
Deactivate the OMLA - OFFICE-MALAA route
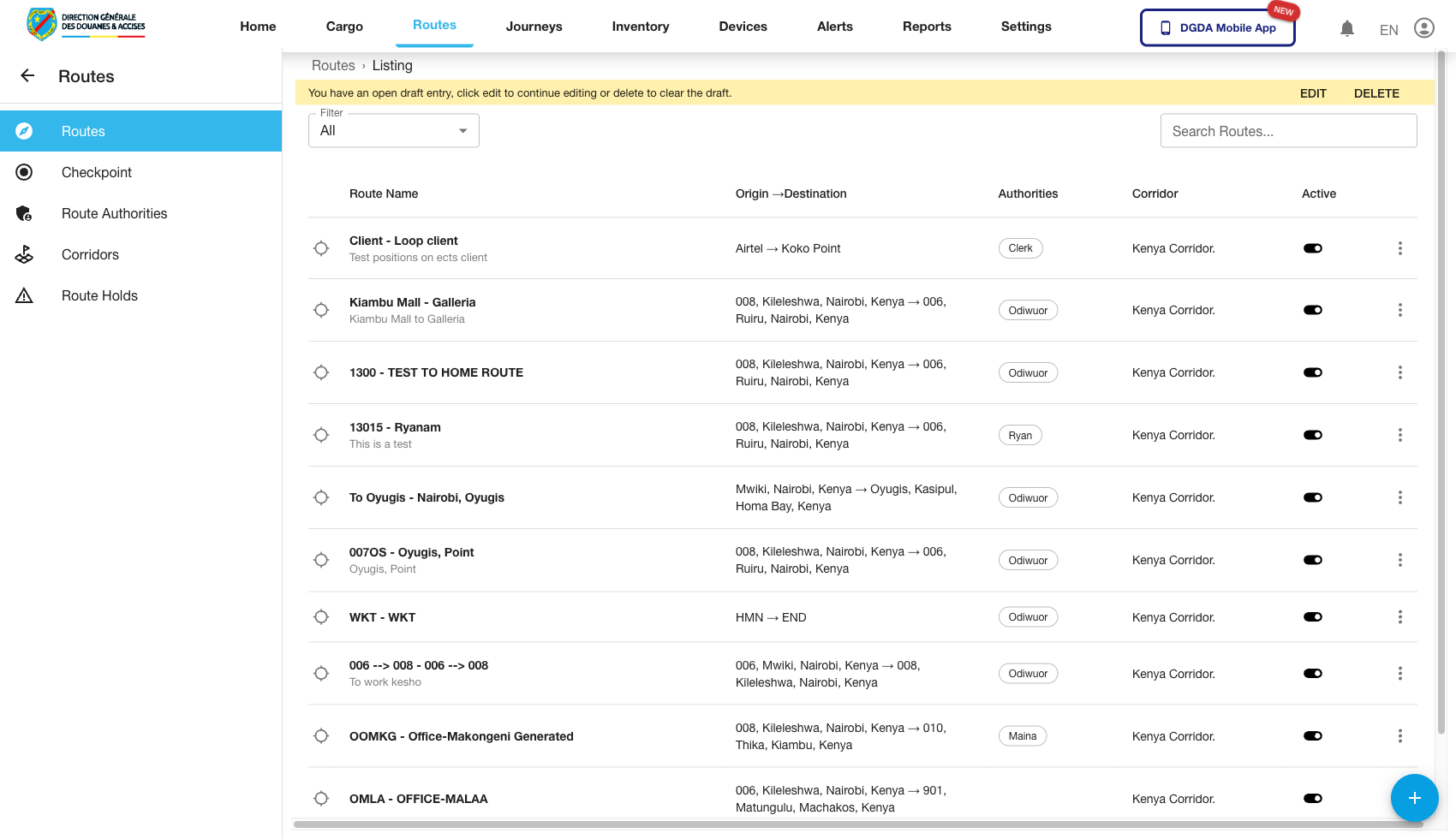pos(1313,798)
